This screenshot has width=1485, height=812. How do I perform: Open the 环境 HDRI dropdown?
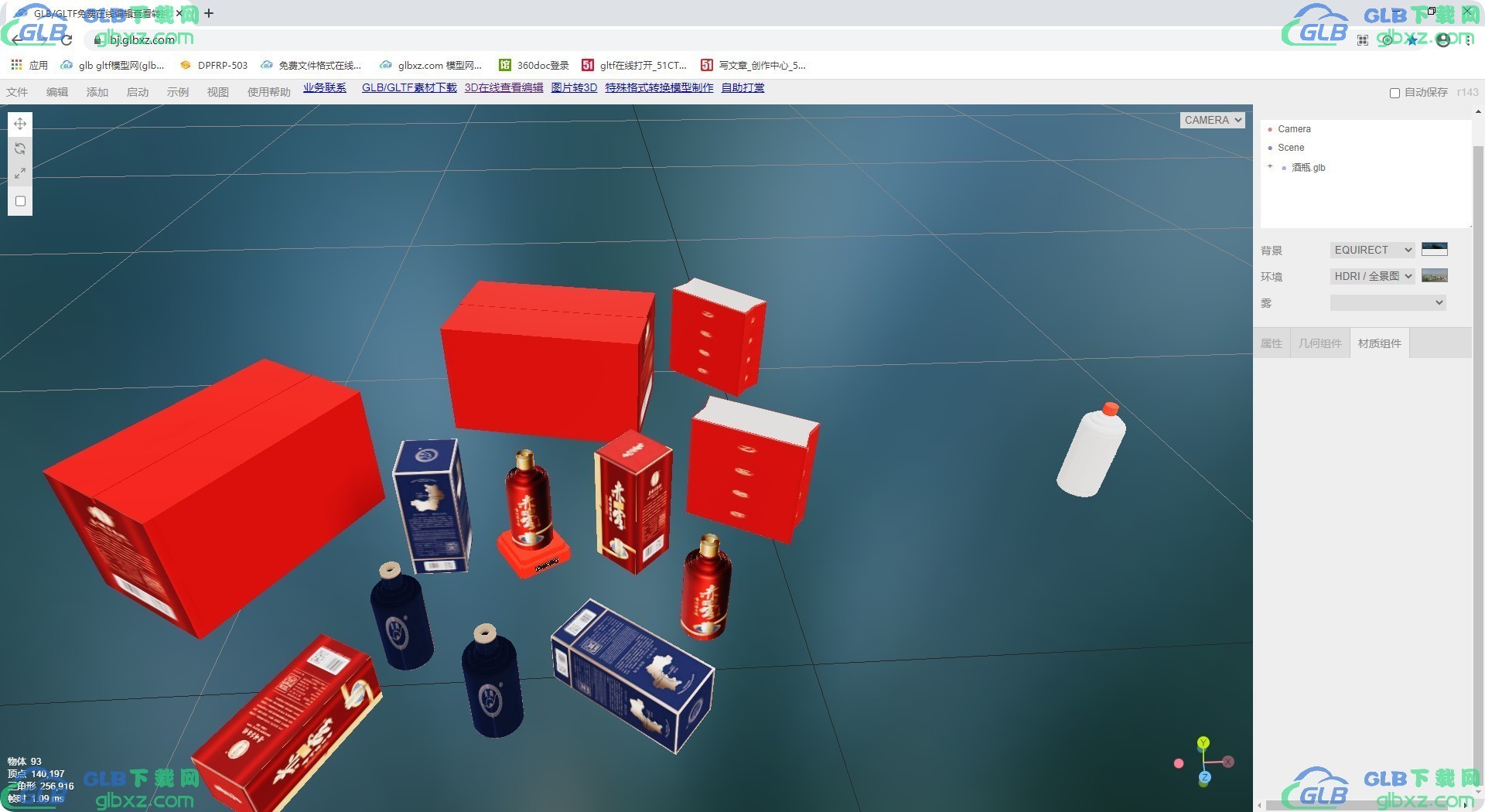[1372, 276]
